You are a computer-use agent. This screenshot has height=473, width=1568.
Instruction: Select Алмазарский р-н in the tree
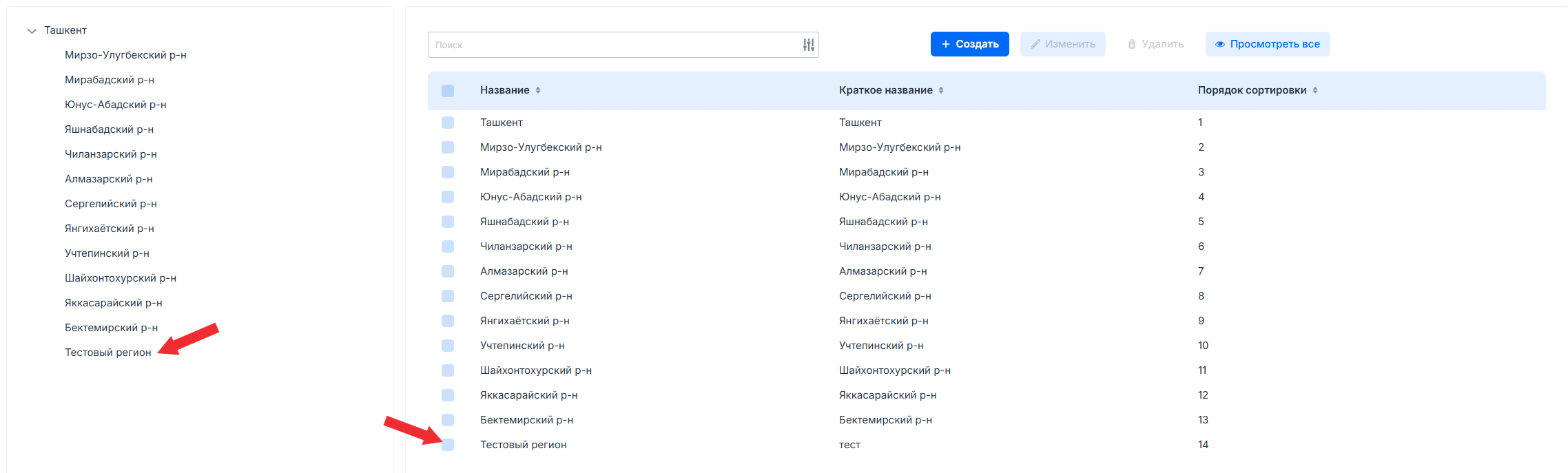[109, 179]
